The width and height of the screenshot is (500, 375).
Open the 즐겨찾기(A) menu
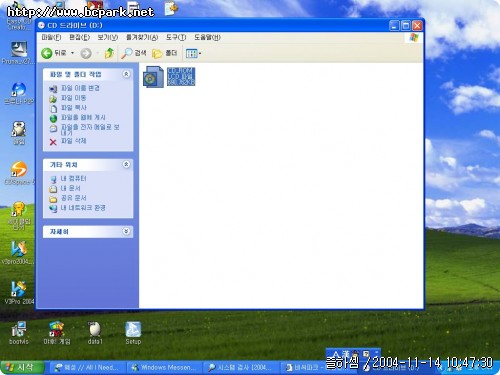coord(142,37)
